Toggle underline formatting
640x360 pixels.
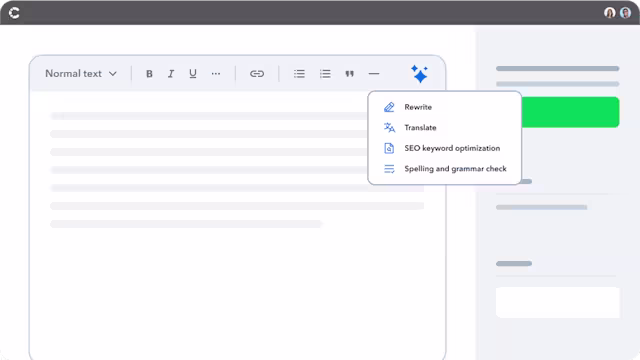pos(193,74)
